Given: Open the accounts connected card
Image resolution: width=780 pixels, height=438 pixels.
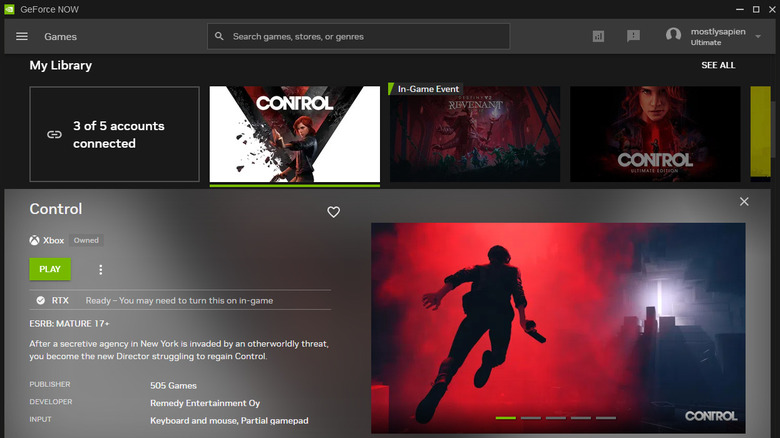Looking at the screenshot, I should click(x=115, y=134).
